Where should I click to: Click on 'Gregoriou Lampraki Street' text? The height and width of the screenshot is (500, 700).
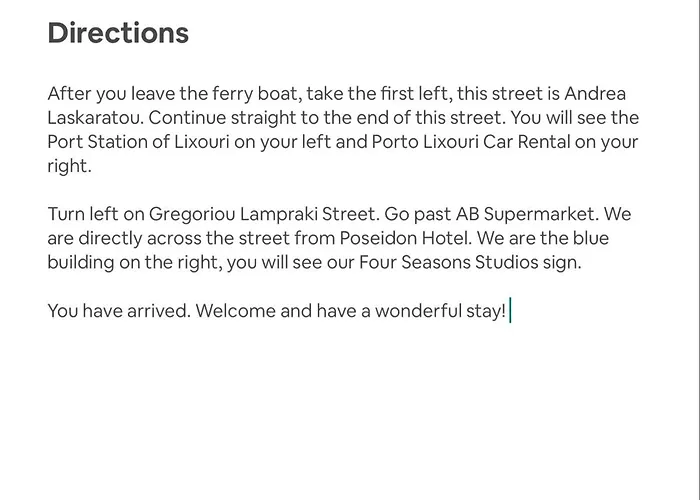[x=262, y=214]
